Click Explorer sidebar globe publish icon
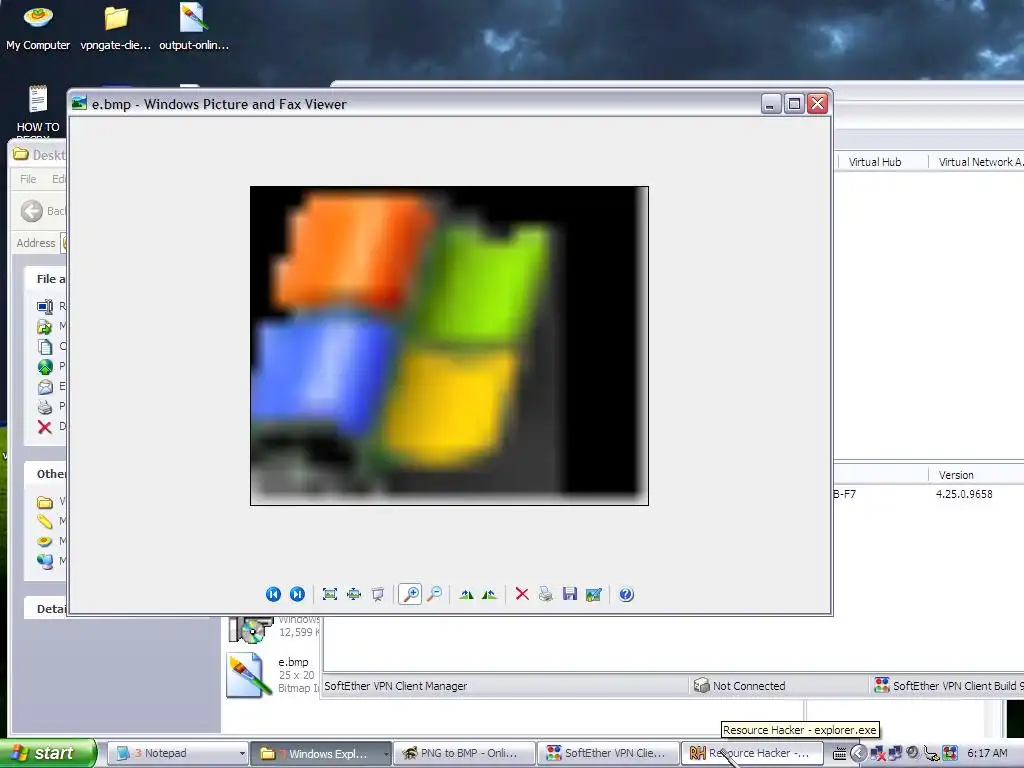The height and width of the screenshot is (768, 1024). [44, 367]
